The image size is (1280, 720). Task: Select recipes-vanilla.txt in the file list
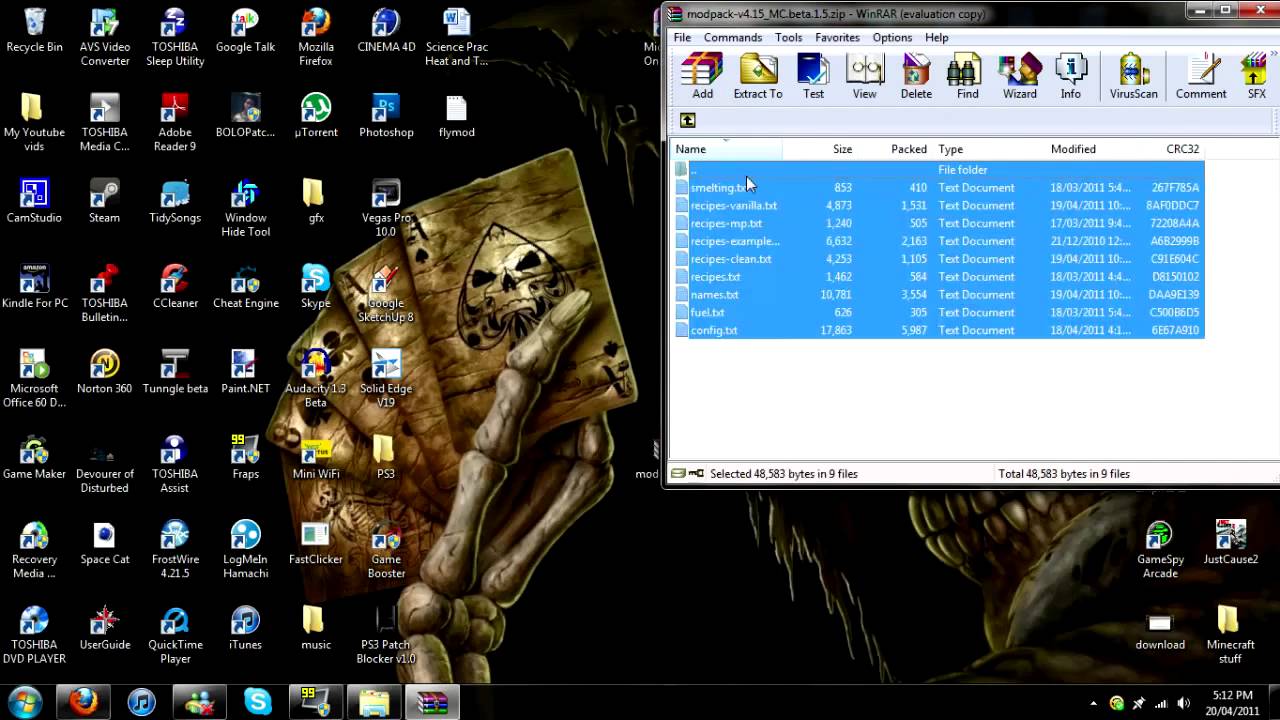[733, 206]
